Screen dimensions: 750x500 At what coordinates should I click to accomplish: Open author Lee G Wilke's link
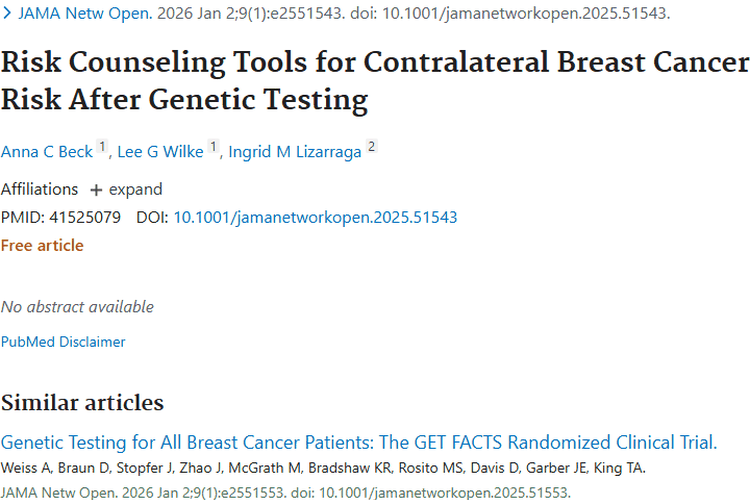click(x=160, y=152)
